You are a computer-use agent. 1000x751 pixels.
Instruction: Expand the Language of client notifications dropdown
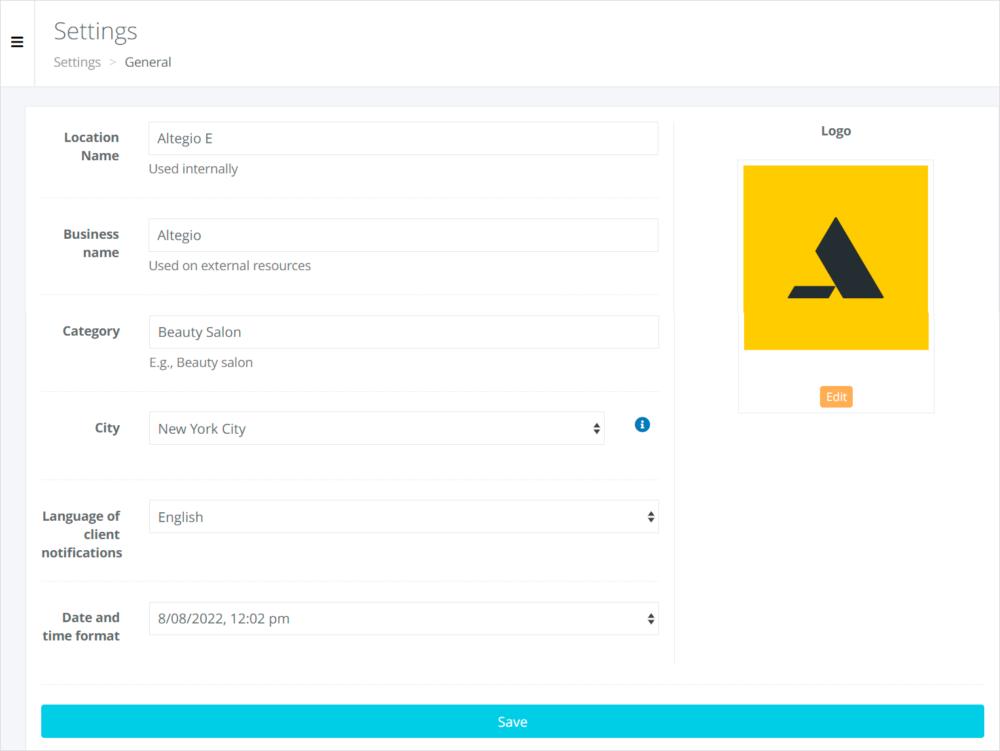tap(404, 516)
